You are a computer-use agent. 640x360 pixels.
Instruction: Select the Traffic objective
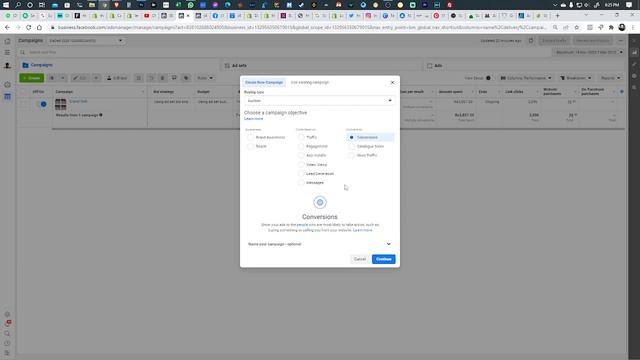pyautogui.click(x=308, y=138)
